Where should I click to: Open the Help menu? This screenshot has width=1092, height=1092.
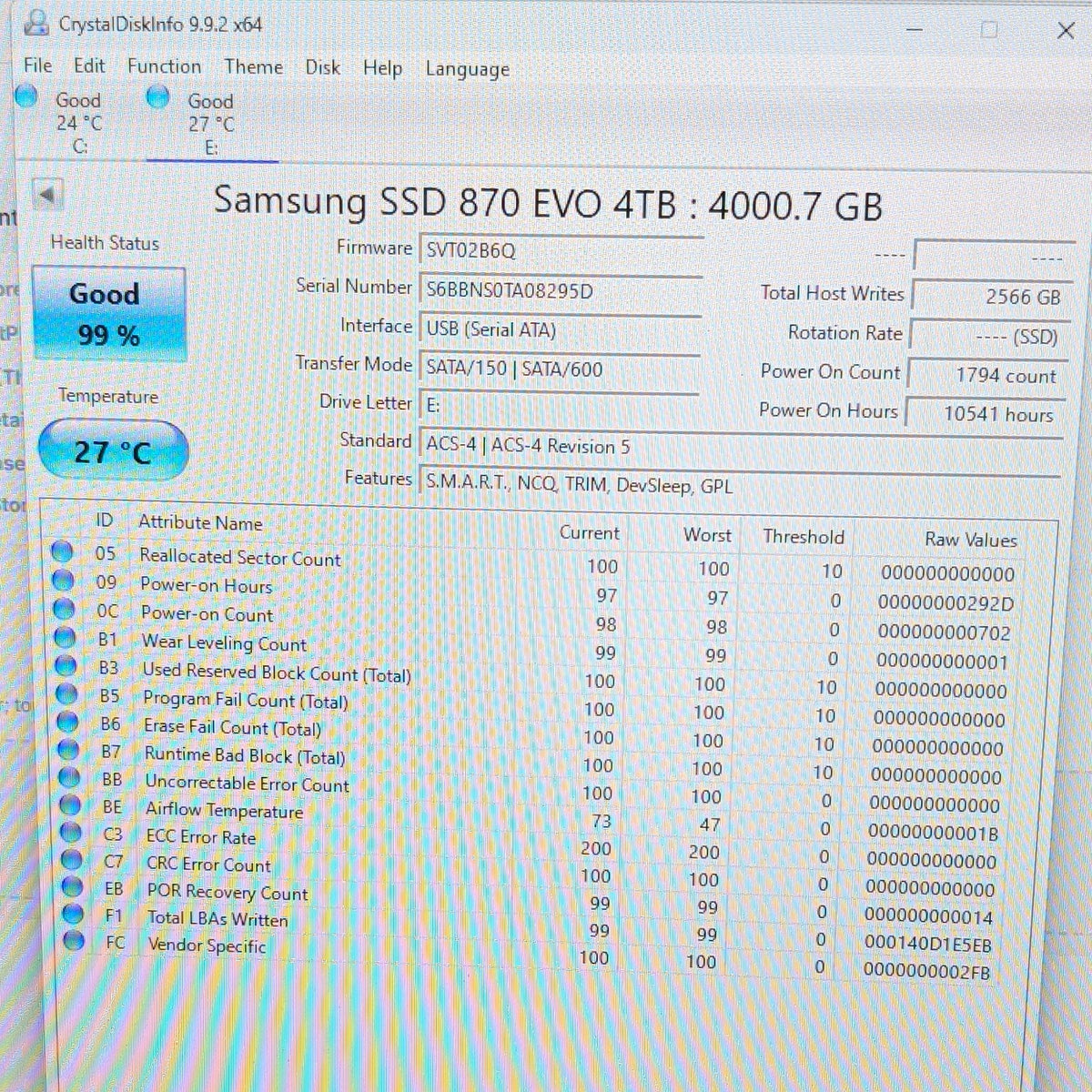(382, 68)
